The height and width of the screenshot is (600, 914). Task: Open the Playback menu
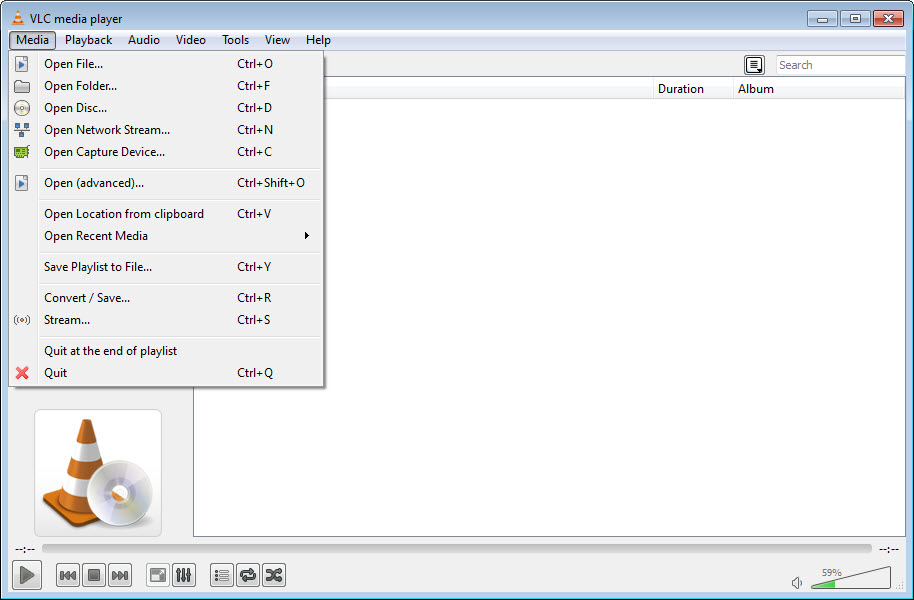coord(89,40)
